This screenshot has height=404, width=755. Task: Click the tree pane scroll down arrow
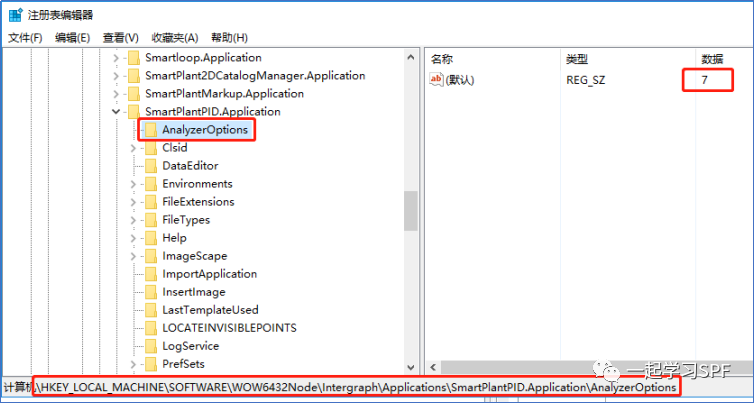click(x=411, y=367)
